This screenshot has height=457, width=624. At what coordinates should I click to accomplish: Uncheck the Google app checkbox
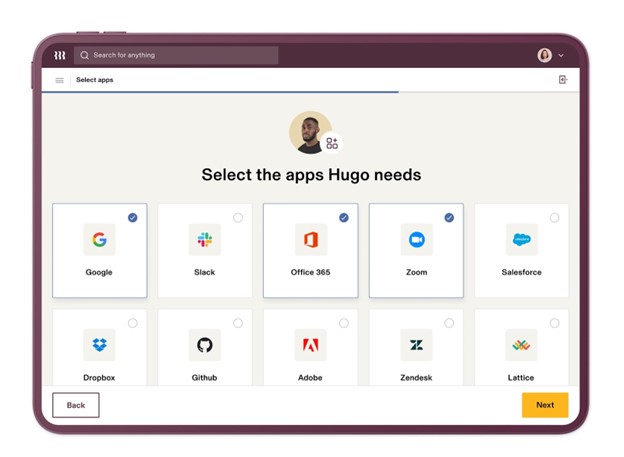tap(133, 218)
